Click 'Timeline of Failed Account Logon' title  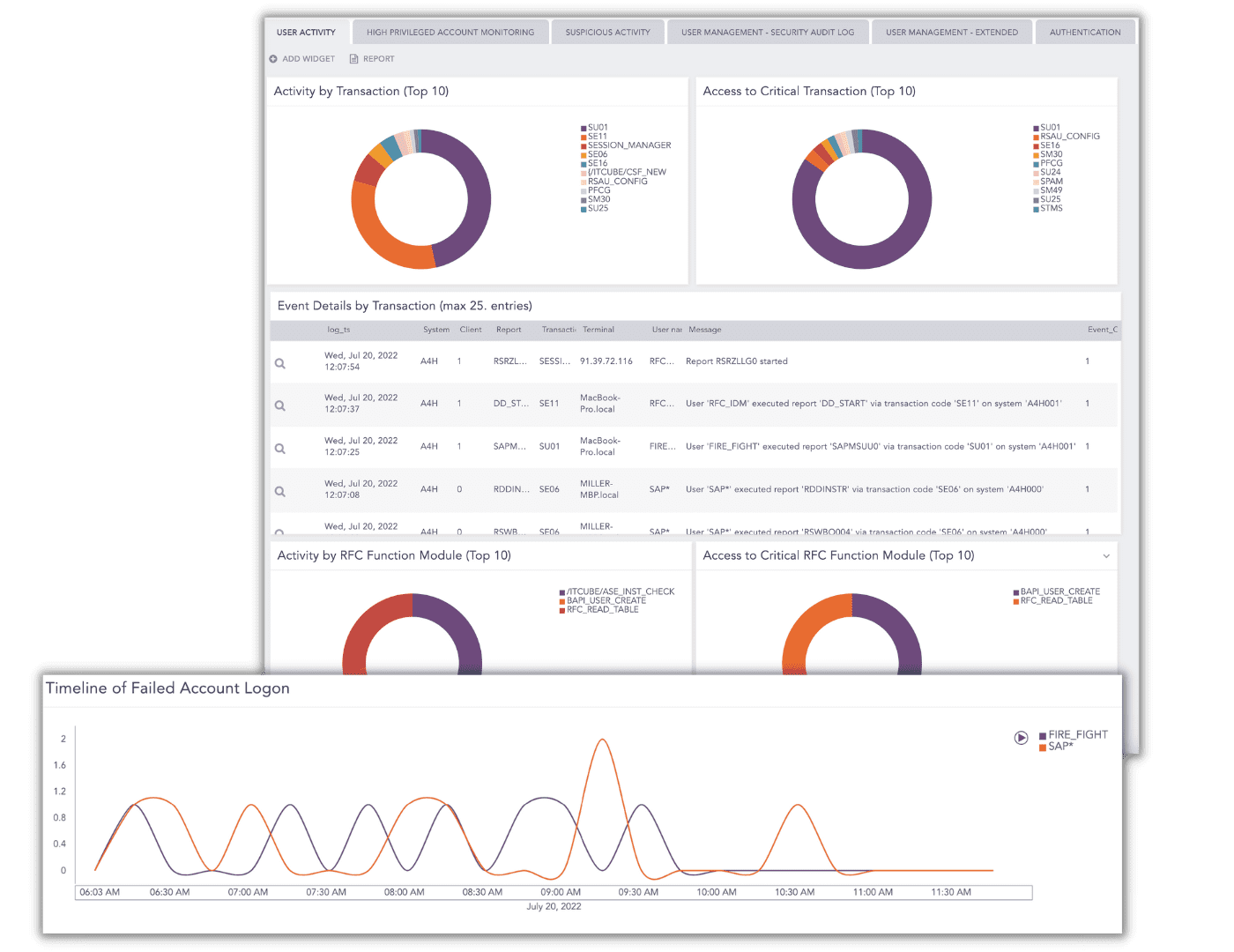click(167, 688)
